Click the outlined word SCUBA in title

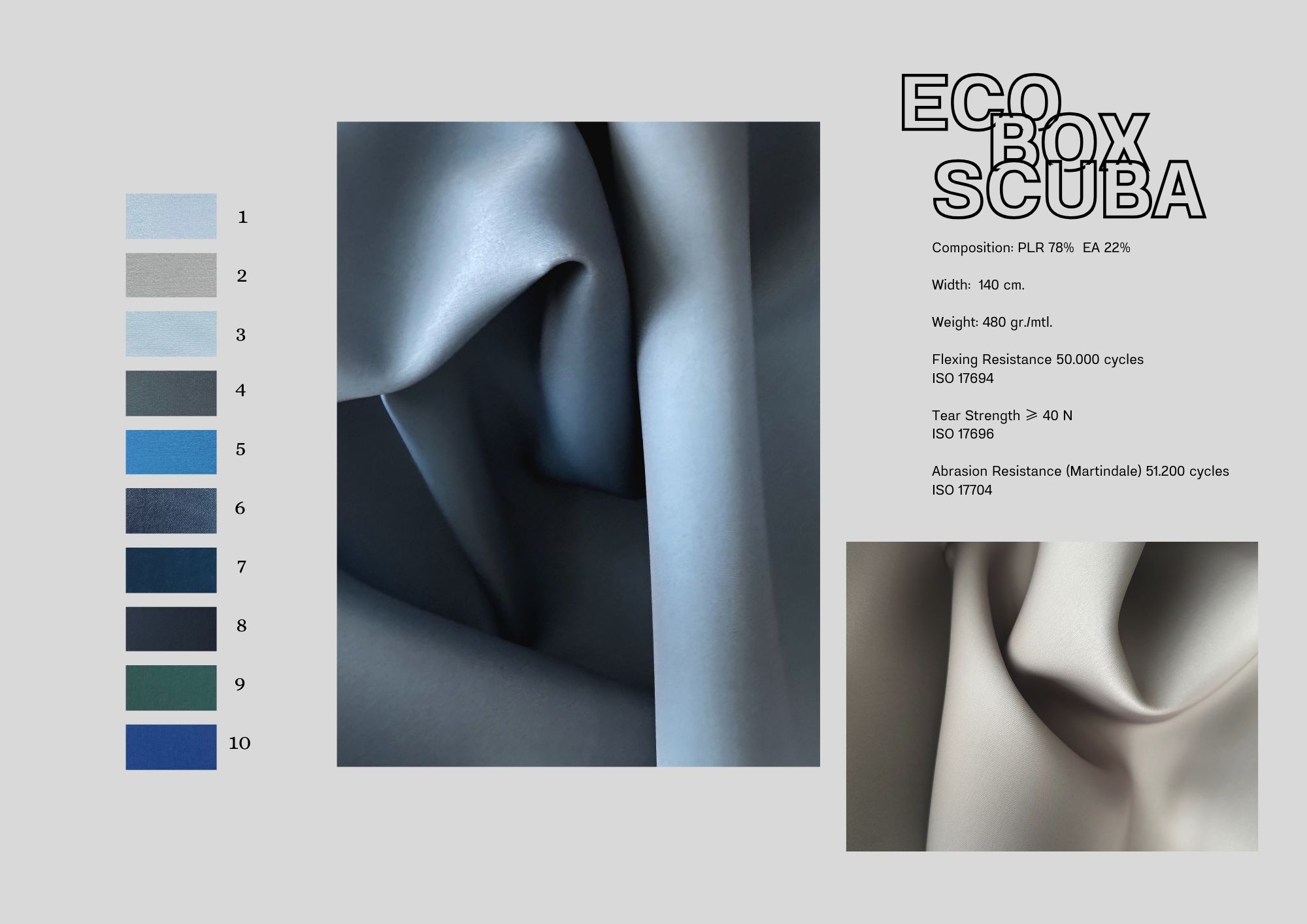(1069, 190)
